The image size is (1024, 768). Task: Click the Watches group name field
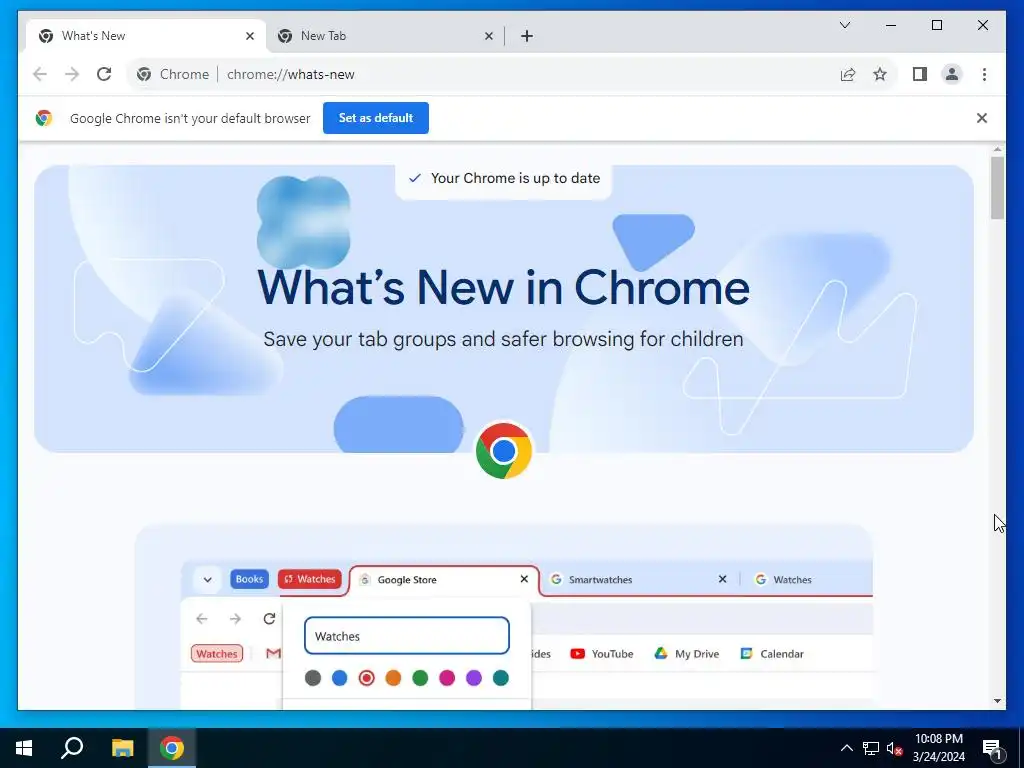[406, 636]
